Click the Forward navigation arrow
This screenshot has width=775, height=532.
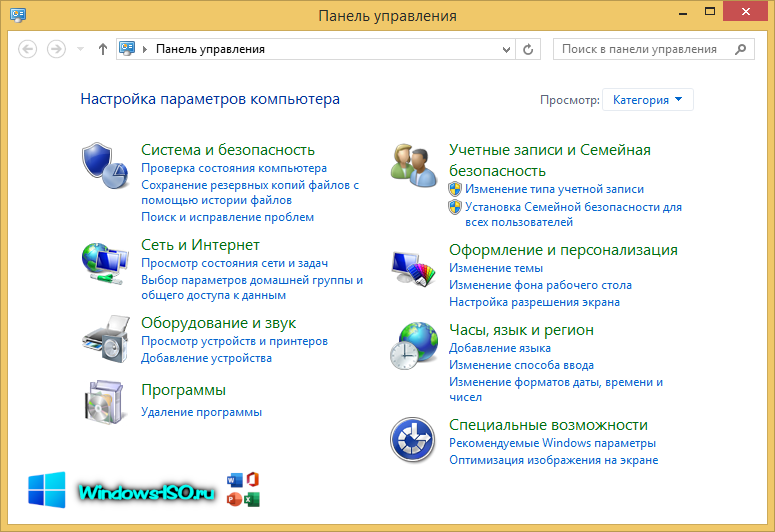pos(56,49)
